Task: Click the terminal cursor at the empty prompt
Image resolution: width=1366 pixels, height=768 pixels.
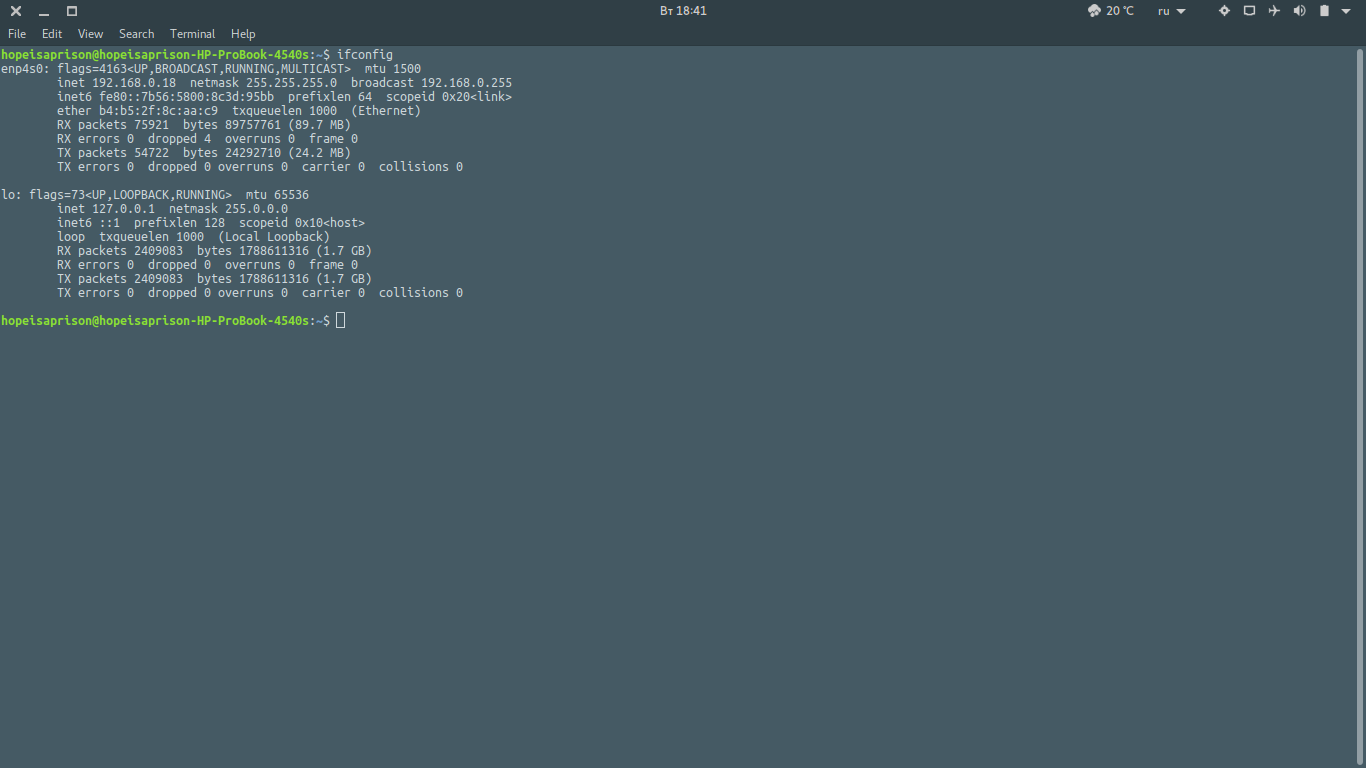Action: 341,320
